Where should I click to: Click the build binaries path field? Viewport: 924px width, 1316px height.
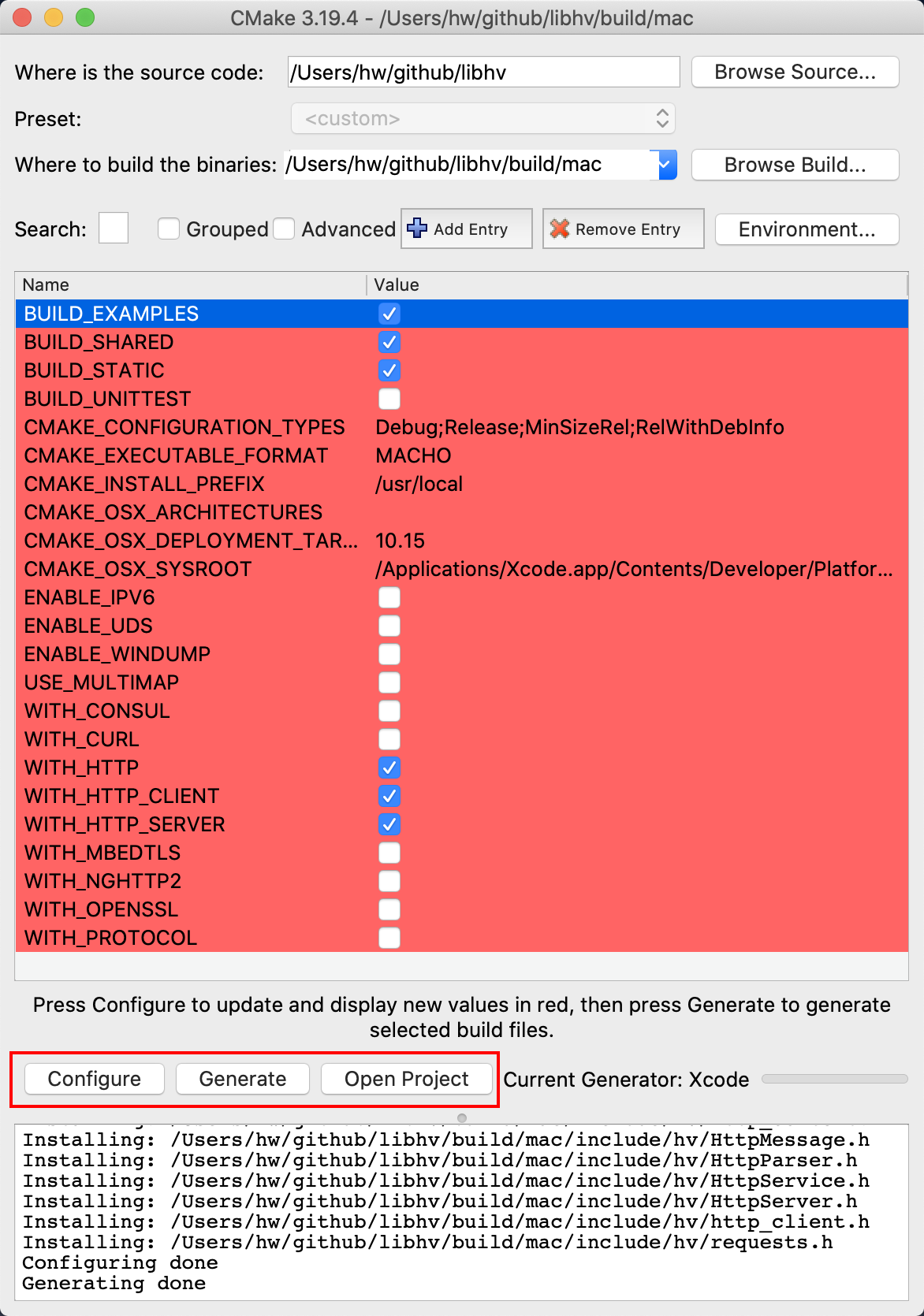click(469, 165)
